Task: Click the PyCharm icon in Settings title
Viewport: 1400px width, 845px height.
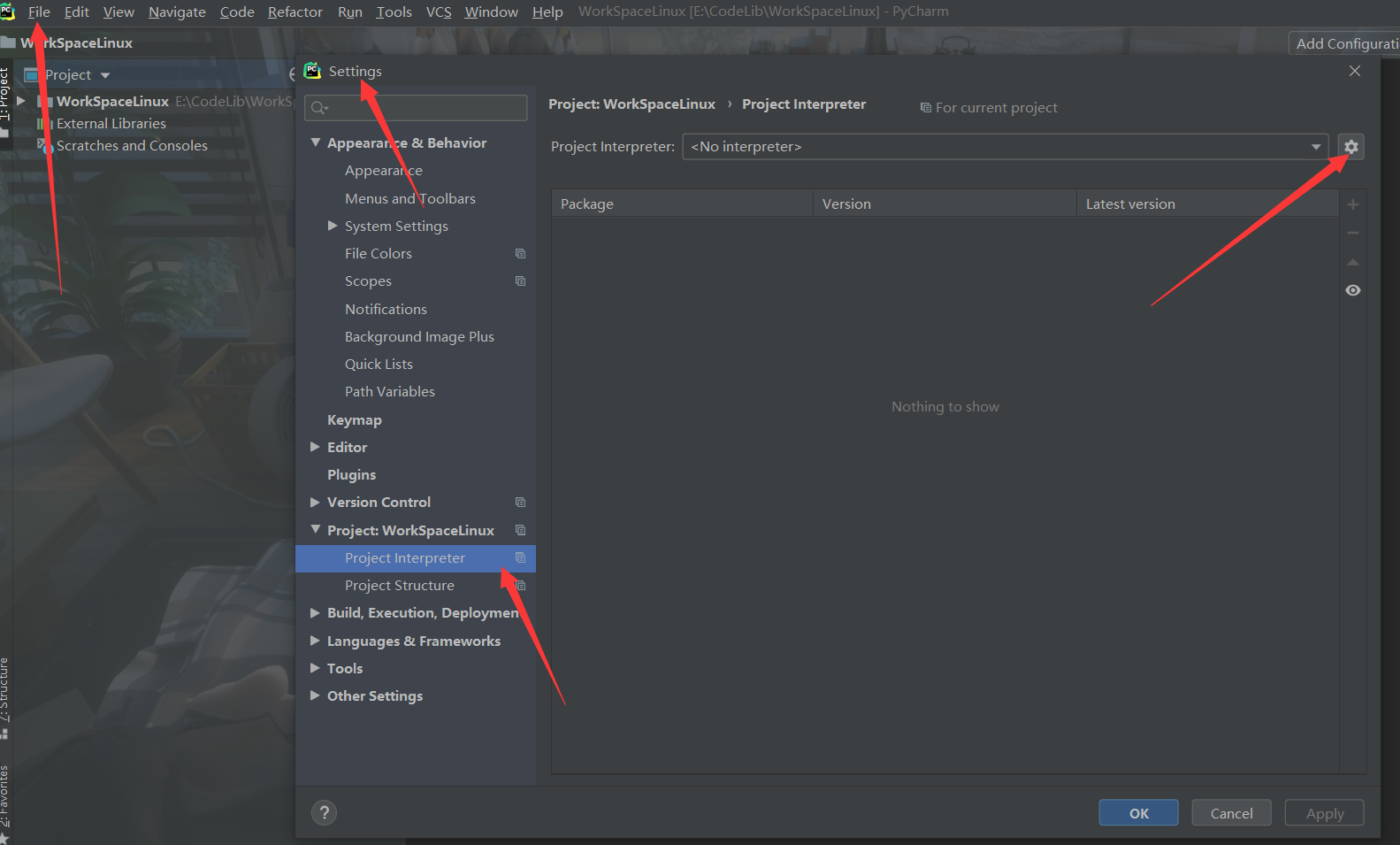Action: 312,71
